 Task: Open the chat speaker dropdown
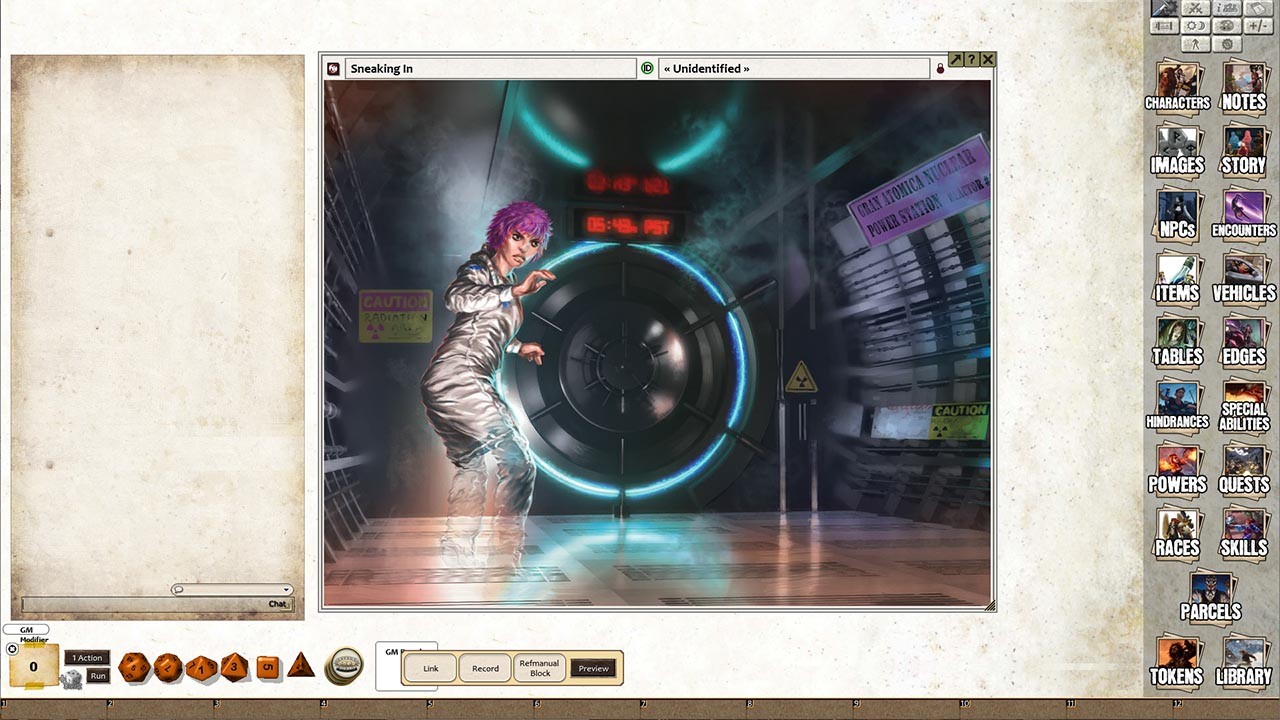coord(232,589)
